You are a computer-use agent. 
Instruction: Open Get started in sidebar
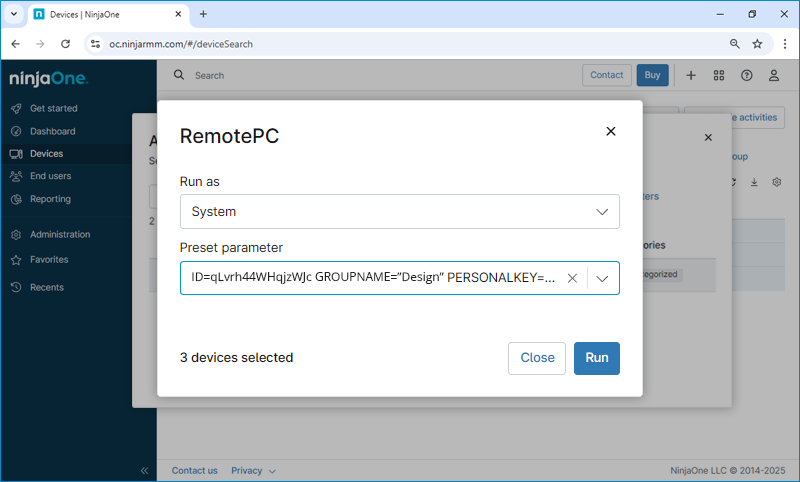[54, 108]
